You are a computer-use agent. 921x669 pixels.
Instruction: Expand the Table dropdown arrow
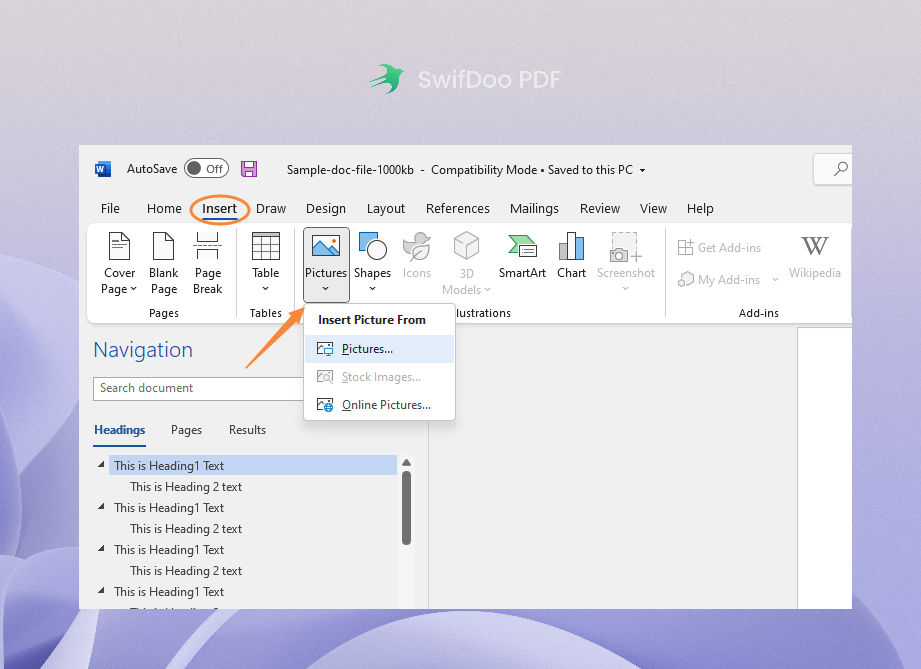tap(265, 288)
